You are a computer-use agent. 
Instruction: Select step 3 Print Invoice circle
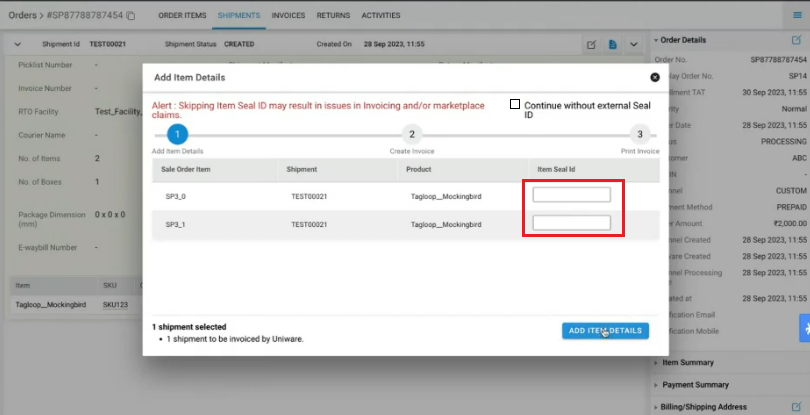[x=640, y=134]
